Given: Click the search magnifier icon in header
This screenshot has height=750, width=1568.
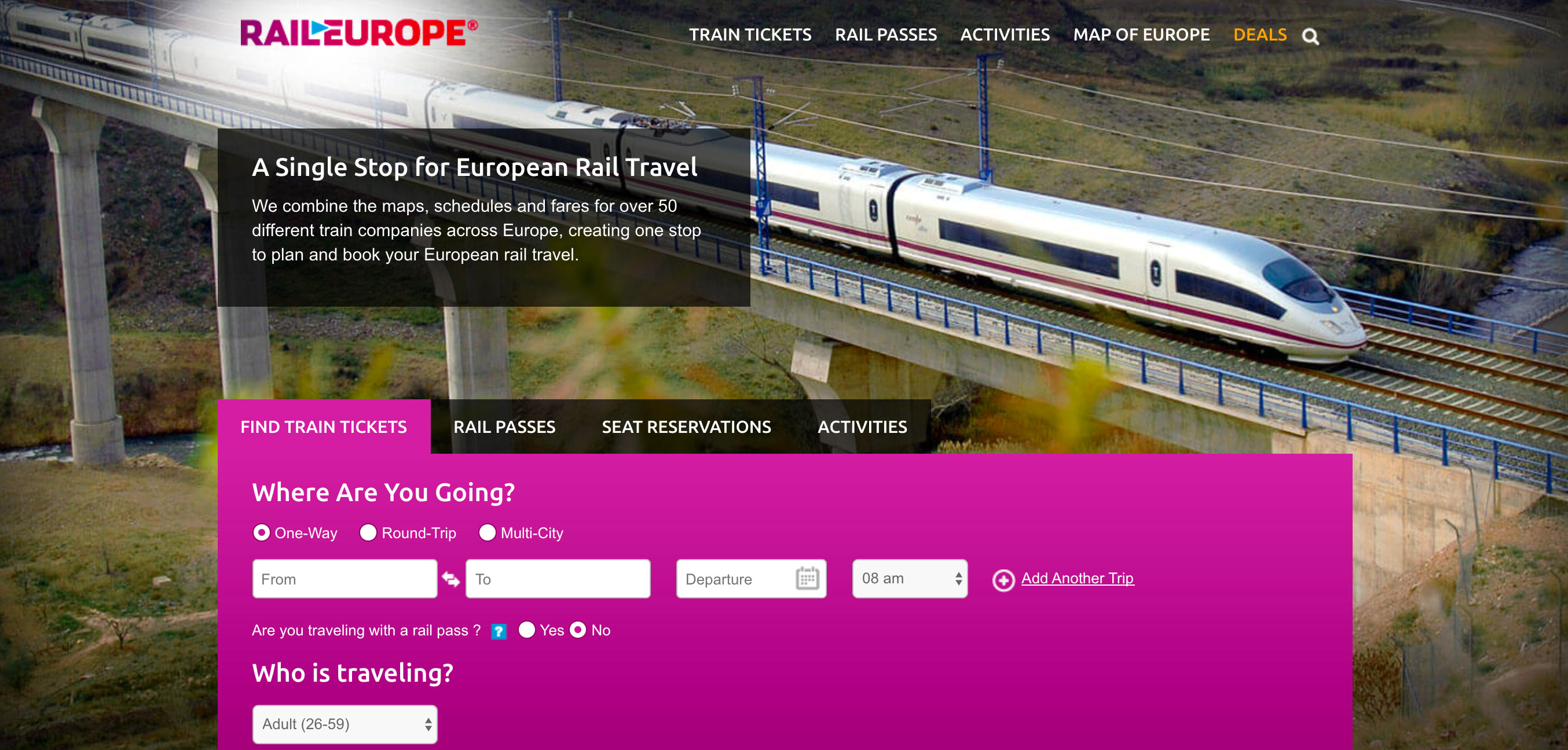Looking at the screenshot, I should tap(1310, 36).
